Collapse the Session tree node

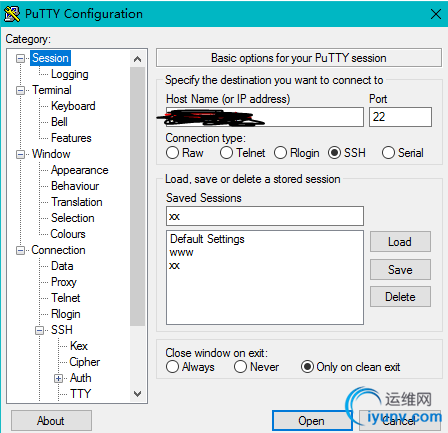pos(21,58)
